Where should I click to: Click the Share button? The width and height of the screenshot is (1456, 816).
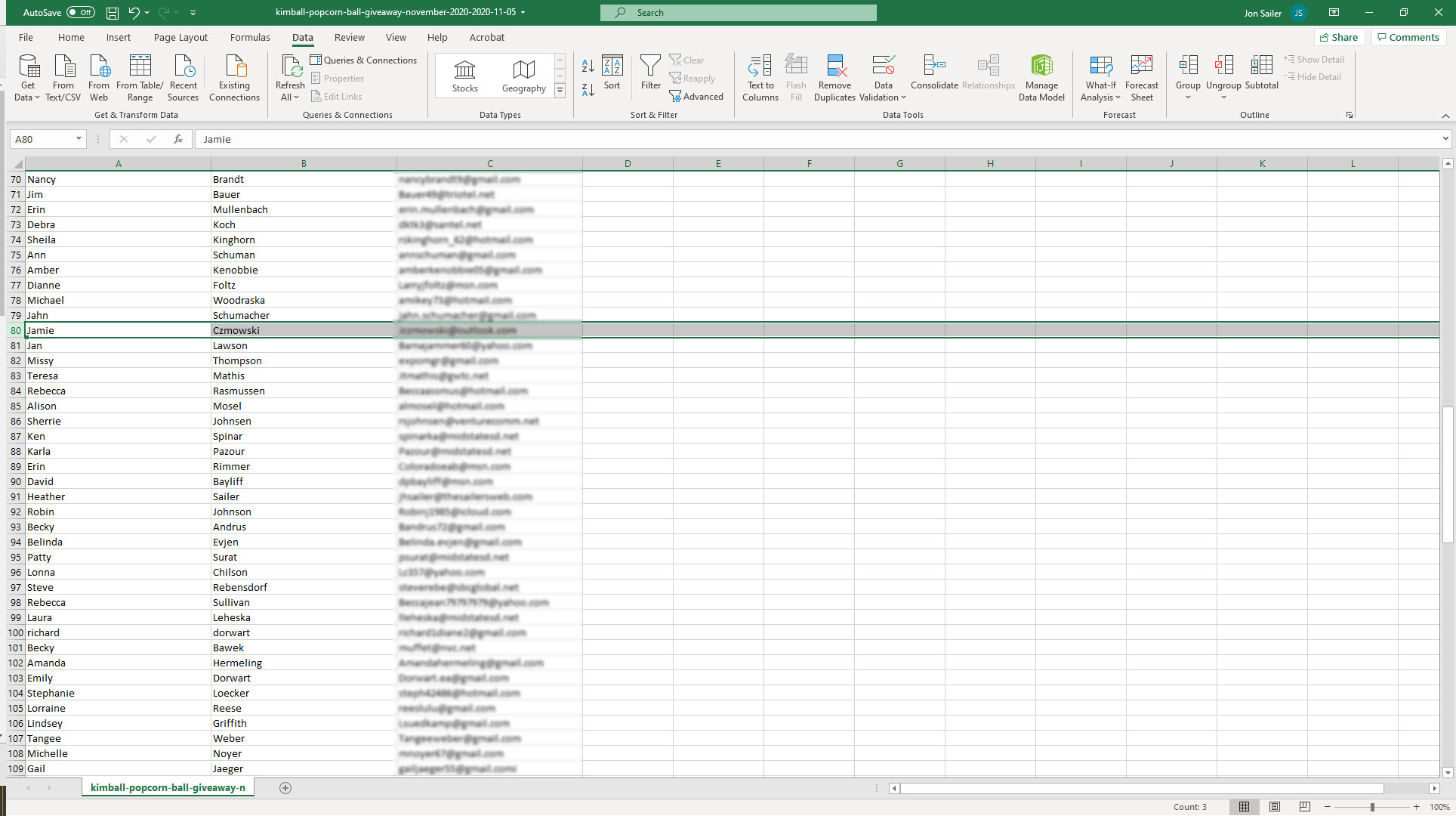[1339, 37]
